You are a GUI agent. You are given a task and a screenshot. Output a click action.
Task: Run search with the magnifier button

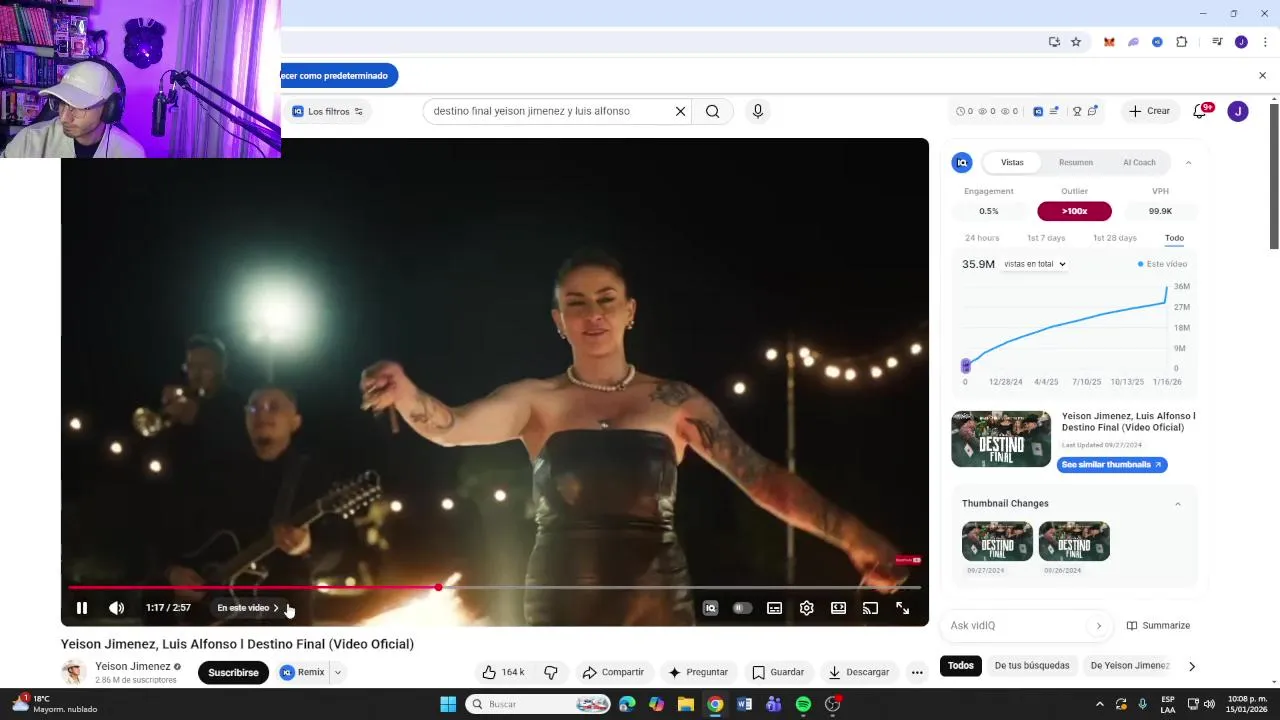(712, 111)
